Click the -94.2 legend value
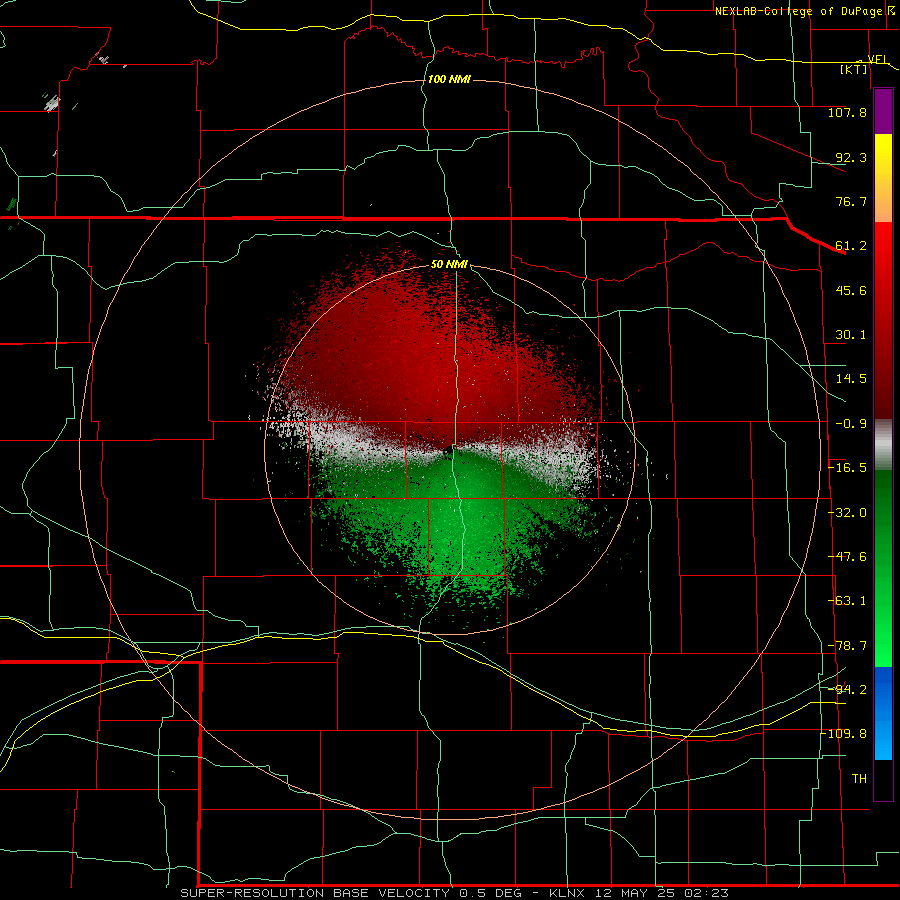This screenshot has width=900, height=900. pyautogui.click(x=847, y=690)
